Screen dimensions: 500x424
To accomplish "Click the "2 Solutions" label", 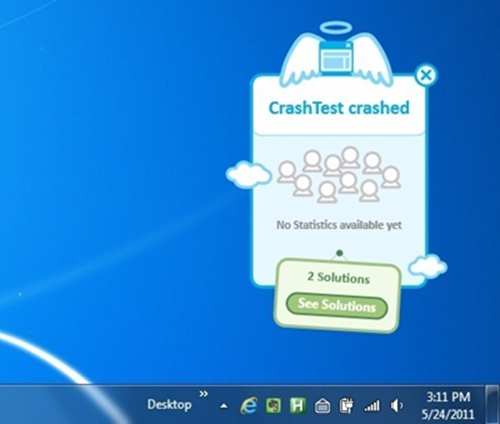I will pos(338,277).
